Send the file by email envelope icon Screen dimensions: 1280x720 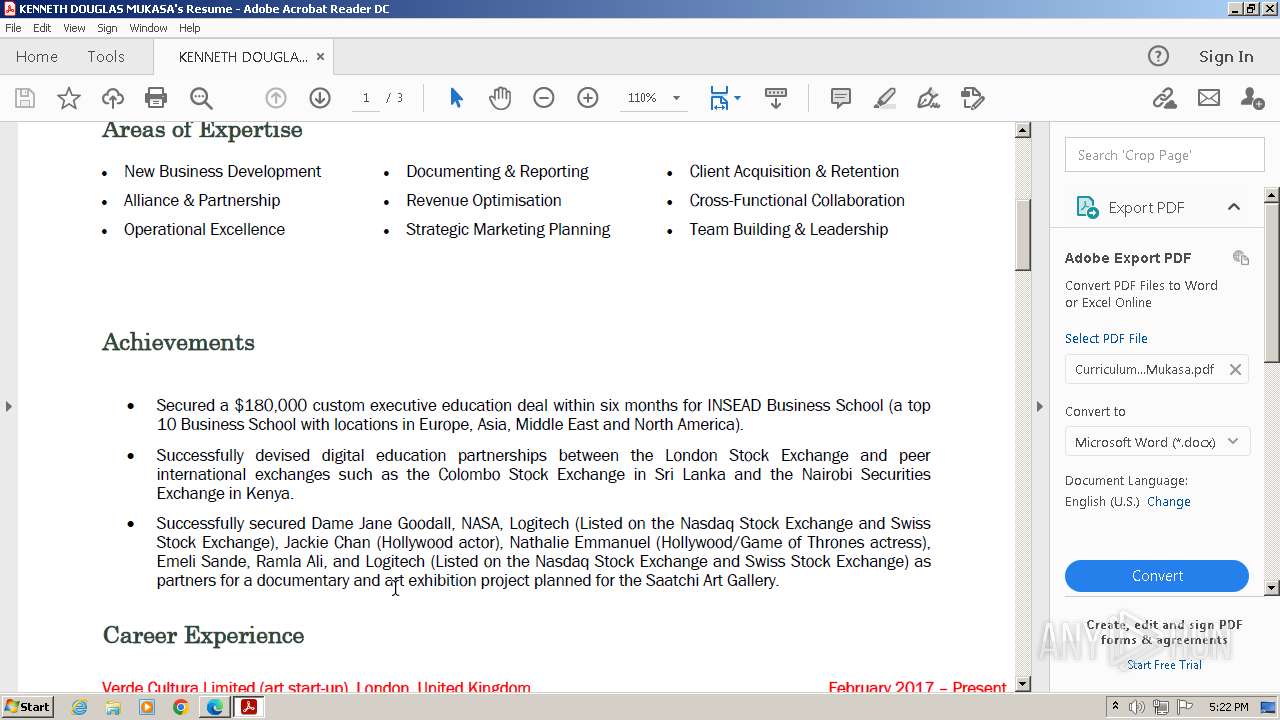point(1209,98)
